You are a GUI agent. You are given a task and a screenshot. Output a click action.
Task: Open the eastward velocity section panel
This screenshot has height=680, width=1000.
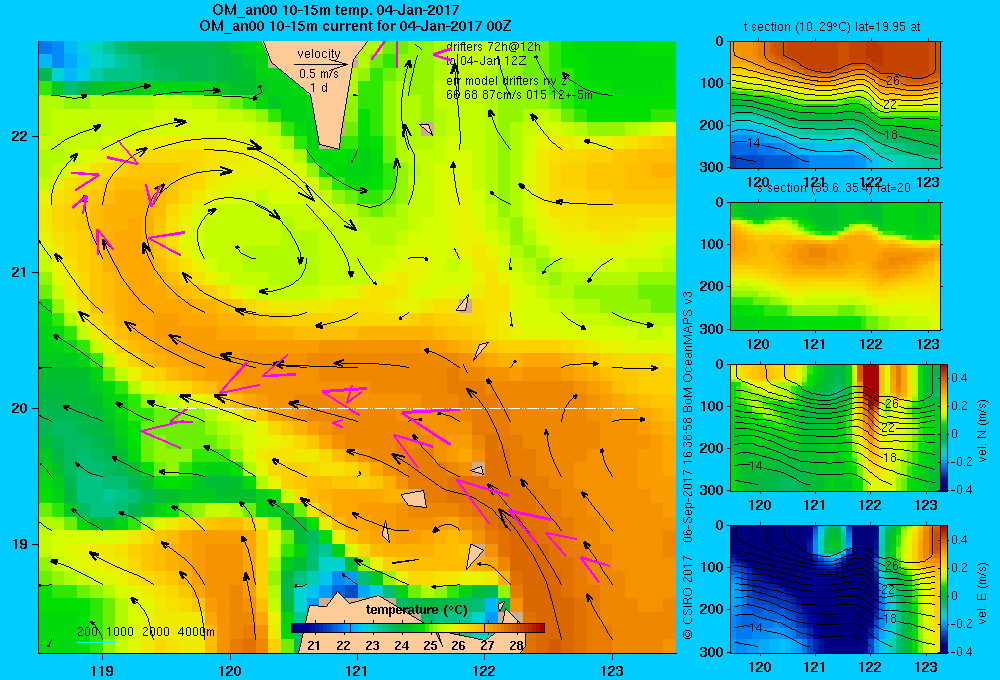835,589
